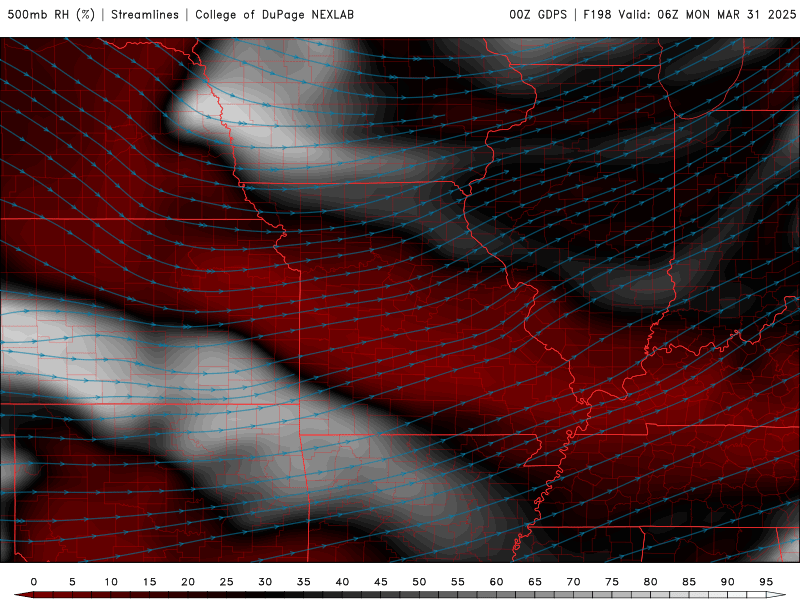Click 'College of DuPage NEXLAB' text
The width and height of the screenshot is (800, 600).
pos(274,15)
